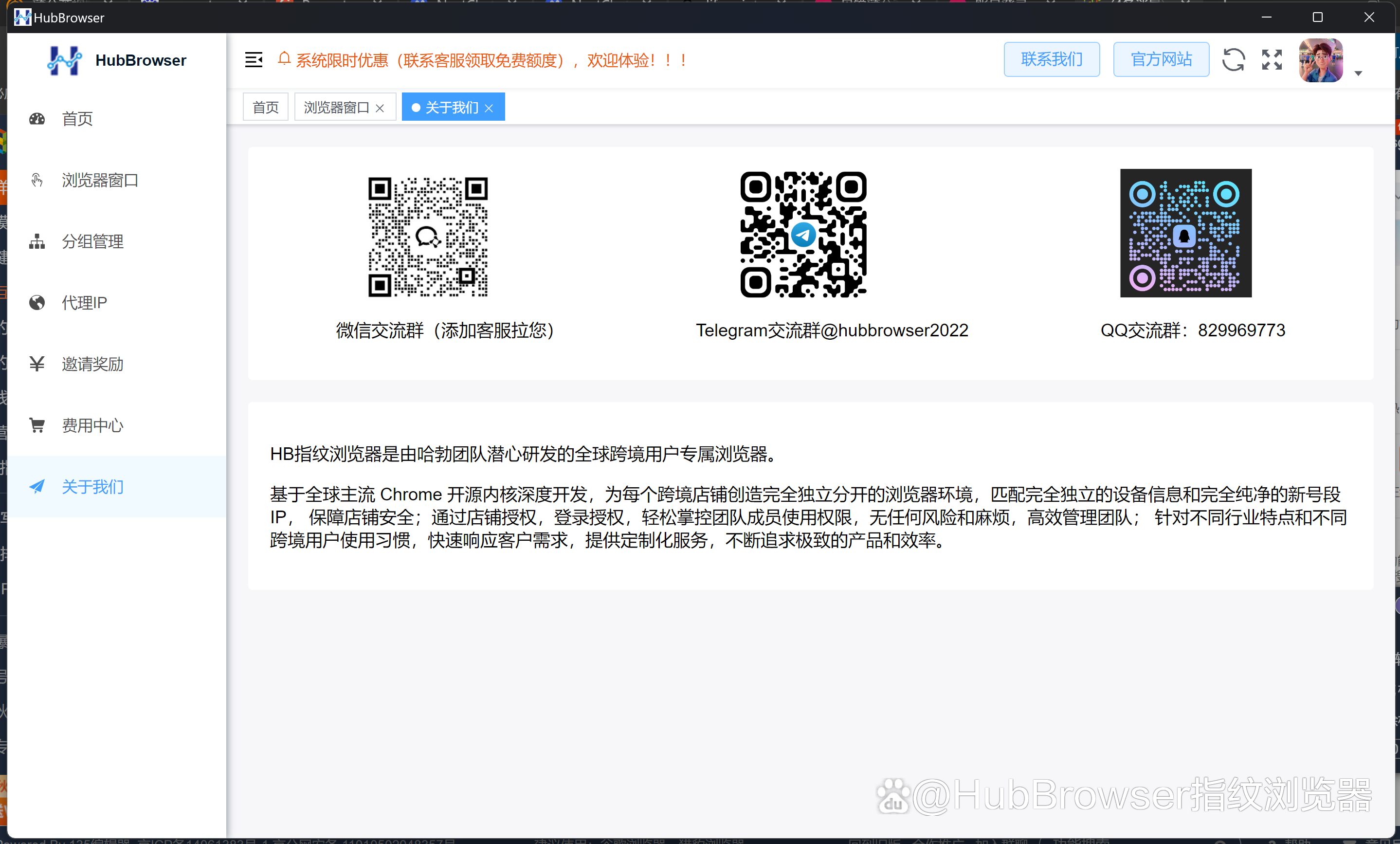The width and height of the screenshot is (1400, 844).
Task: Open 邀请奖励 in the sidebar menu
Action: (116, 364)
